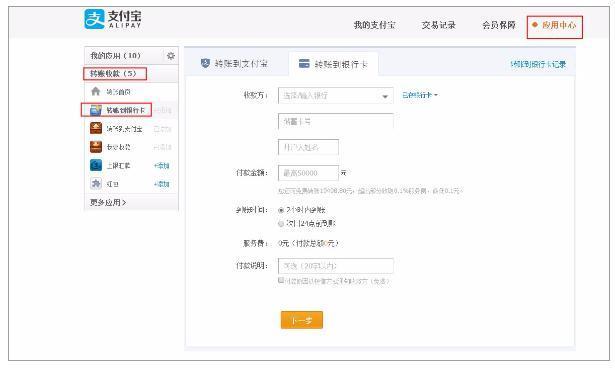
Task: Expand the saved bank cards dropdown link
Action: pyautogui.click(x=420, y=95)
